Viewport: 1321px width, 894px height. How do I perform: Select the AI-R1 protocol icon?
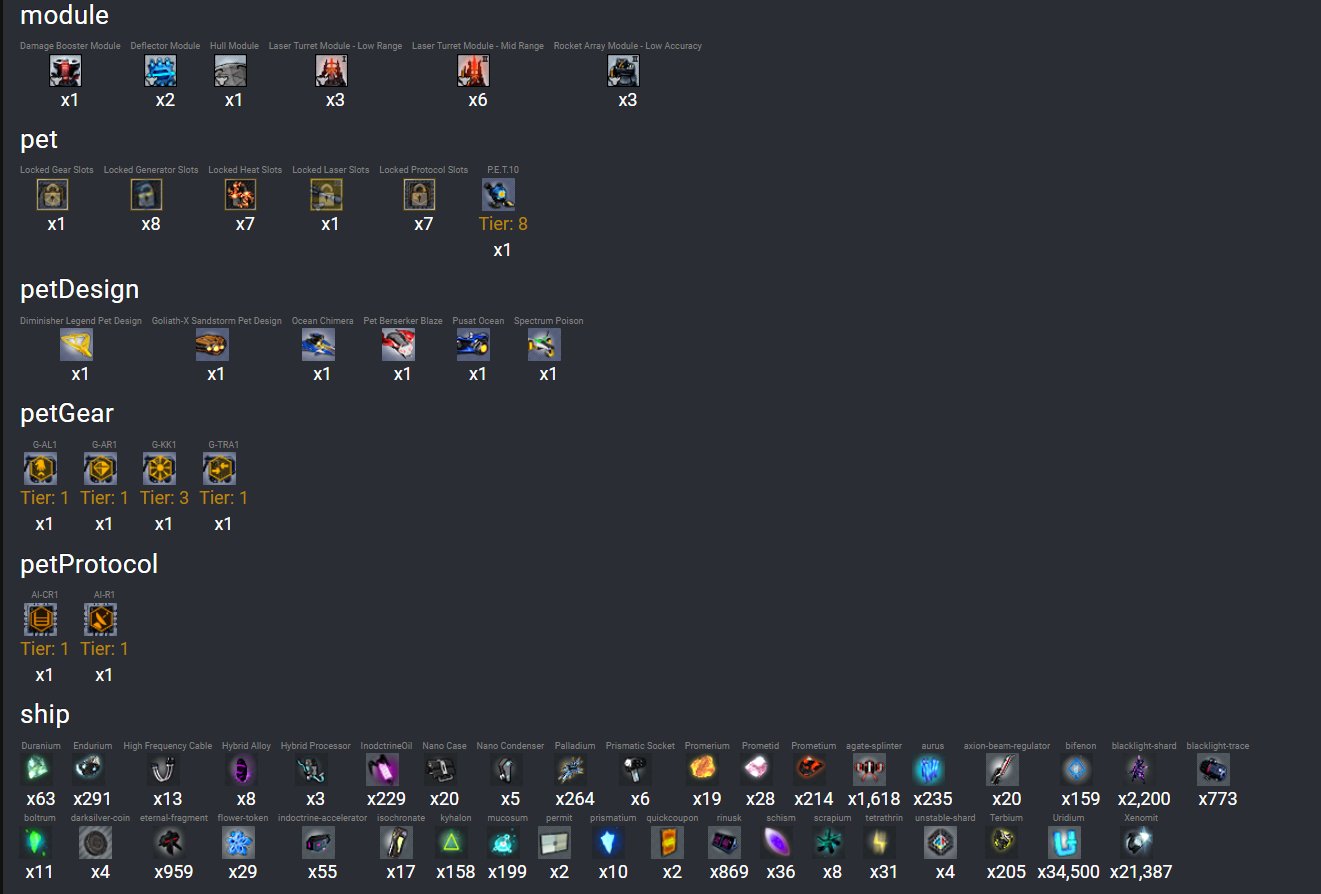point(100,620)
